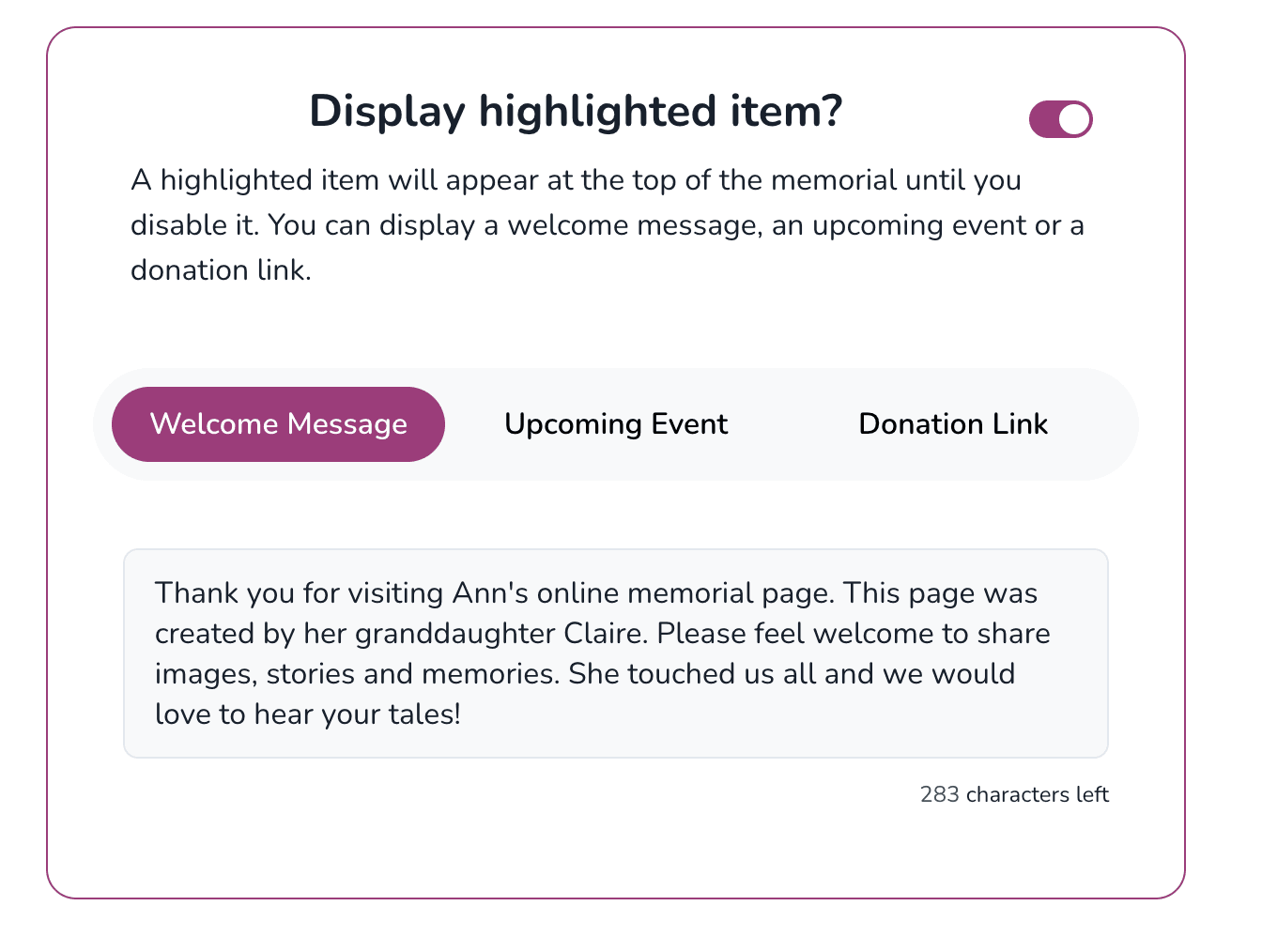Click the character count label below the text box

pyautogui.click(x=1013, y=794)
